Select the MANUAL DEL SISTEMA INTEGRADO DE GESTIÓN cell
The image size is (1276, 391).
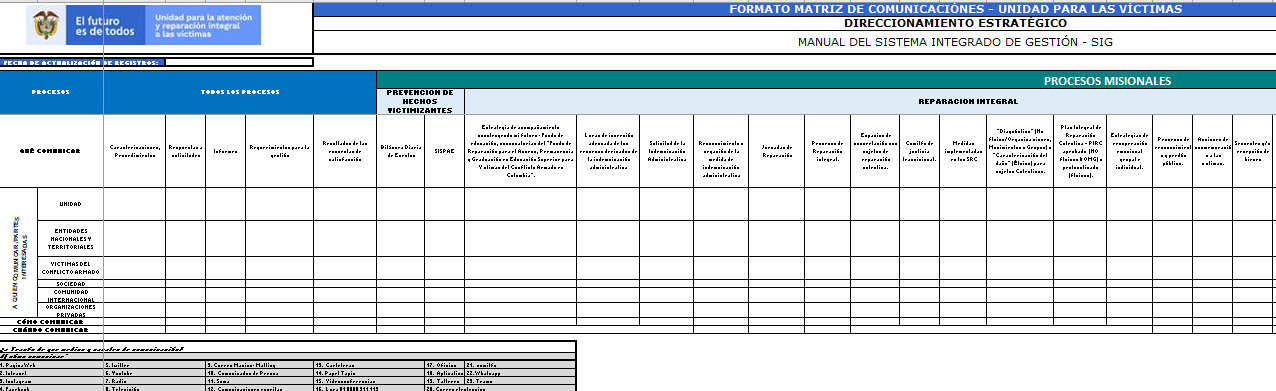coord(794,42)
